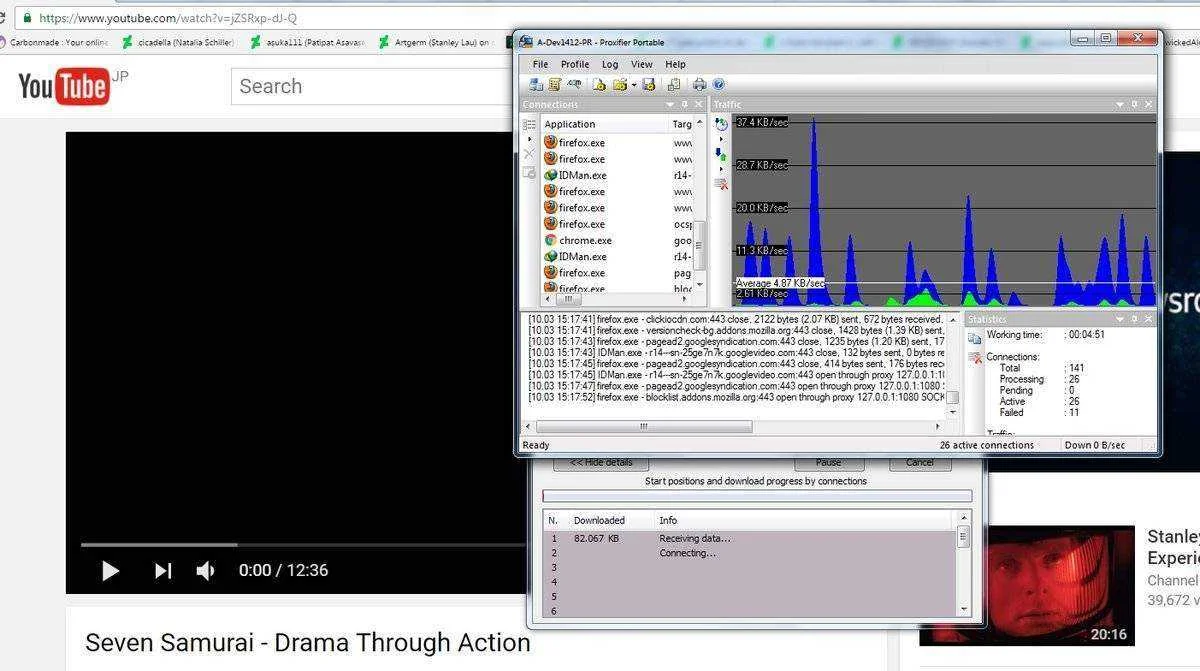Click the toolbar icon left of the printer
Screen dimensions: 1200x671
(x=674, y=85)
